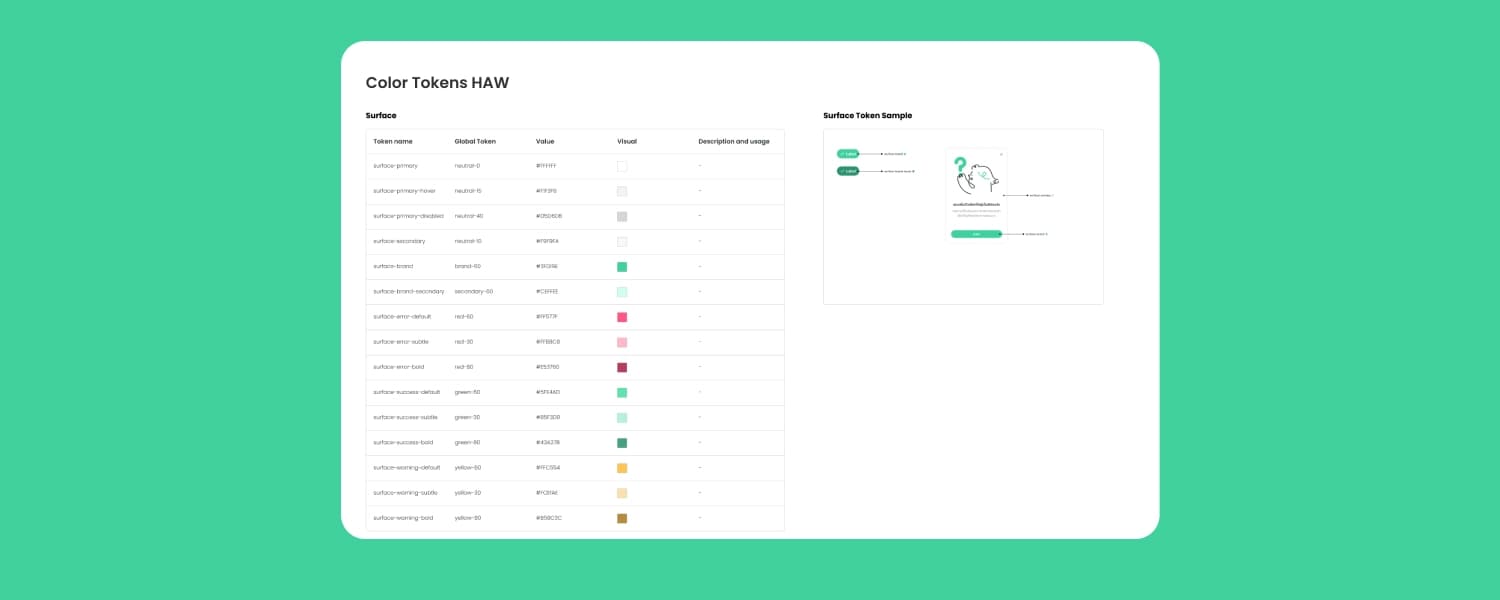1500x600 pixels.
Task: Choose the surface-success-subtle swatch
Action: click(x=622, y=418)
